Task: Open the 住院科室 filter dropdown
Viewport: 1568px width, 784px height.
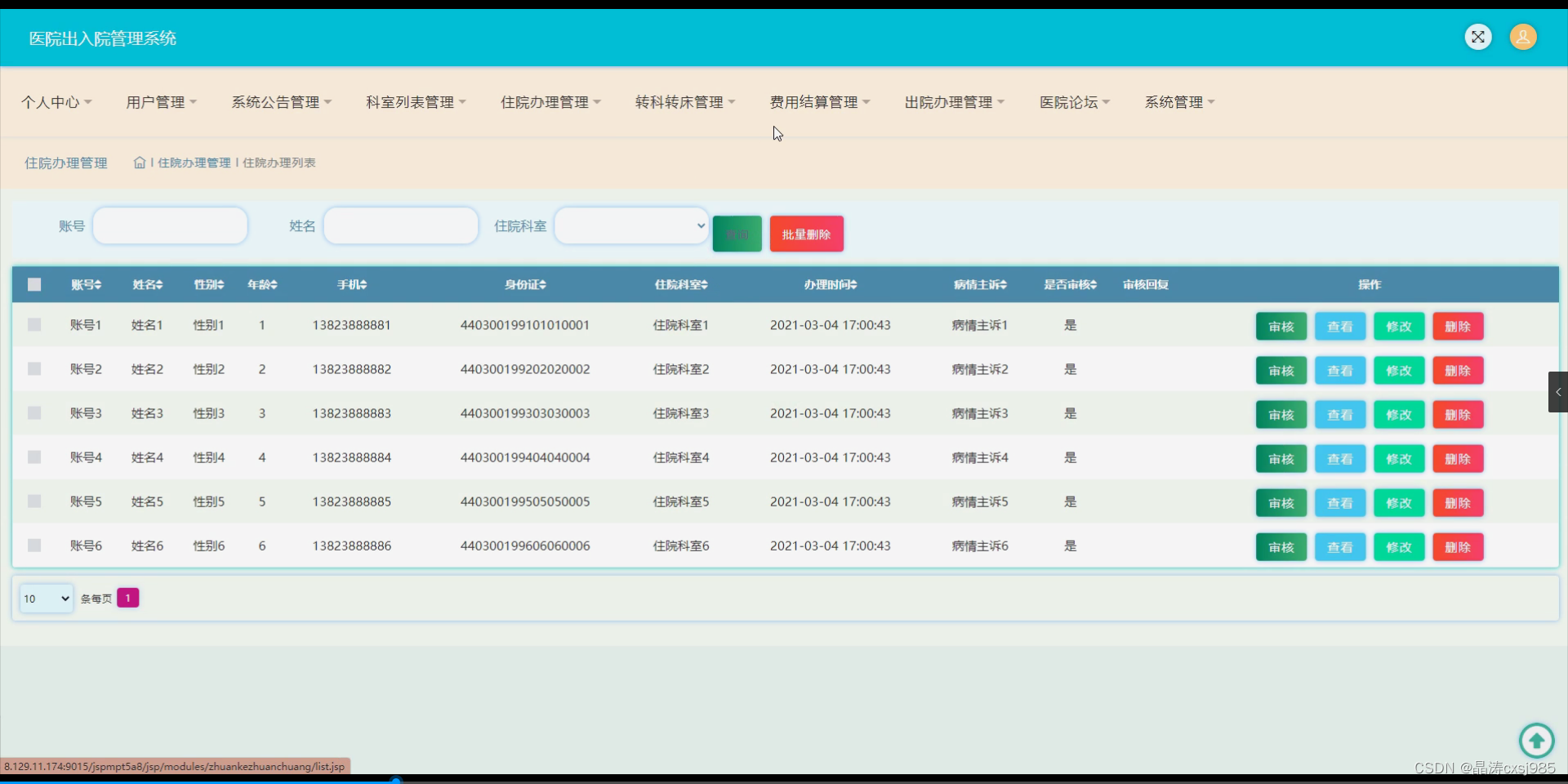Action: 631,225
